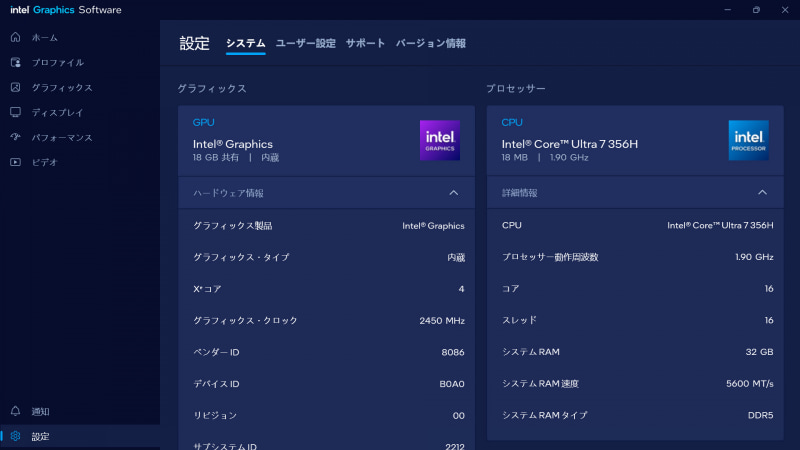The image size is (800, 450).
Task: Click the Xeコア value 4
Action: point(461,289)
